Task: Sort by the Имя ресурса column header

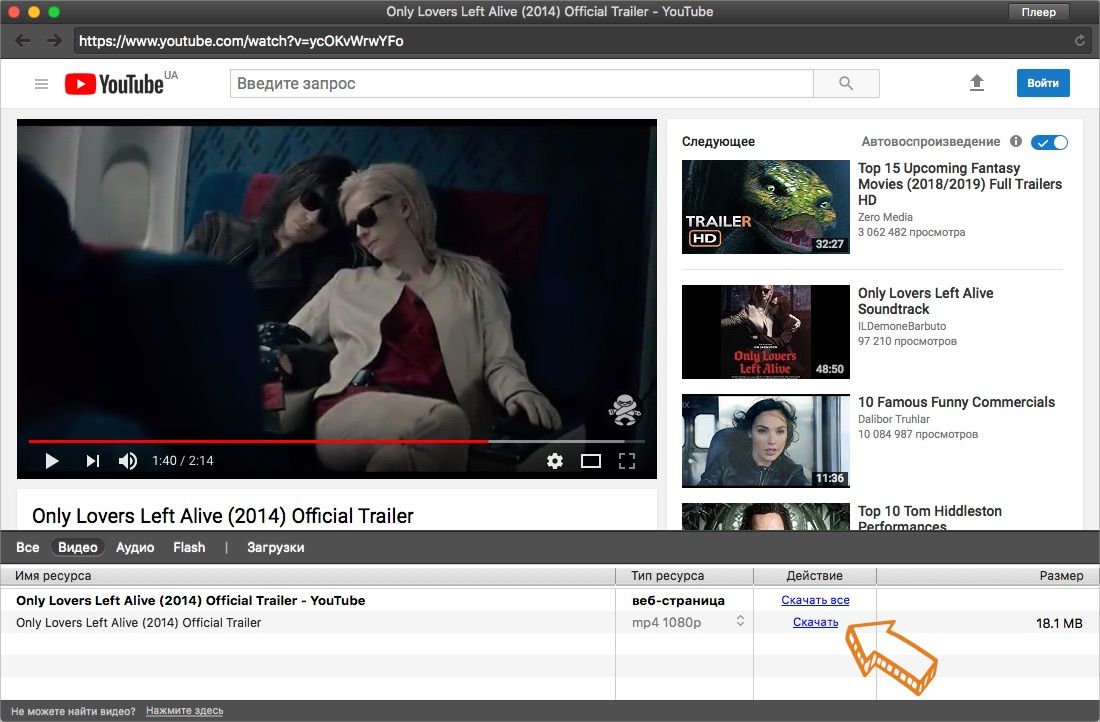Action: (307, 575)
